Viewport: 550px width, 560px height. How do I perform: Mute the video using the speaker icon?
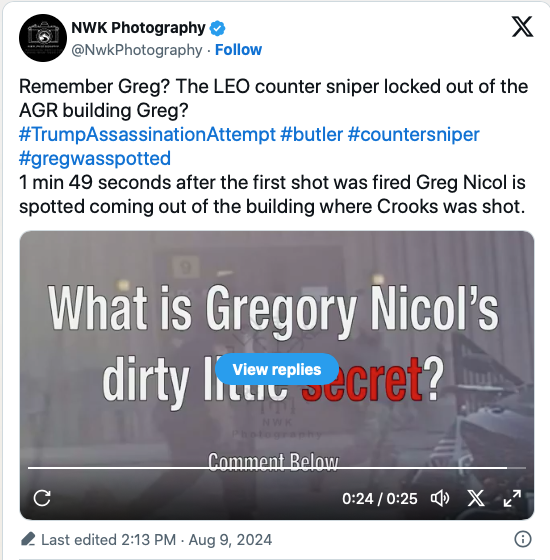coord(440,498)
